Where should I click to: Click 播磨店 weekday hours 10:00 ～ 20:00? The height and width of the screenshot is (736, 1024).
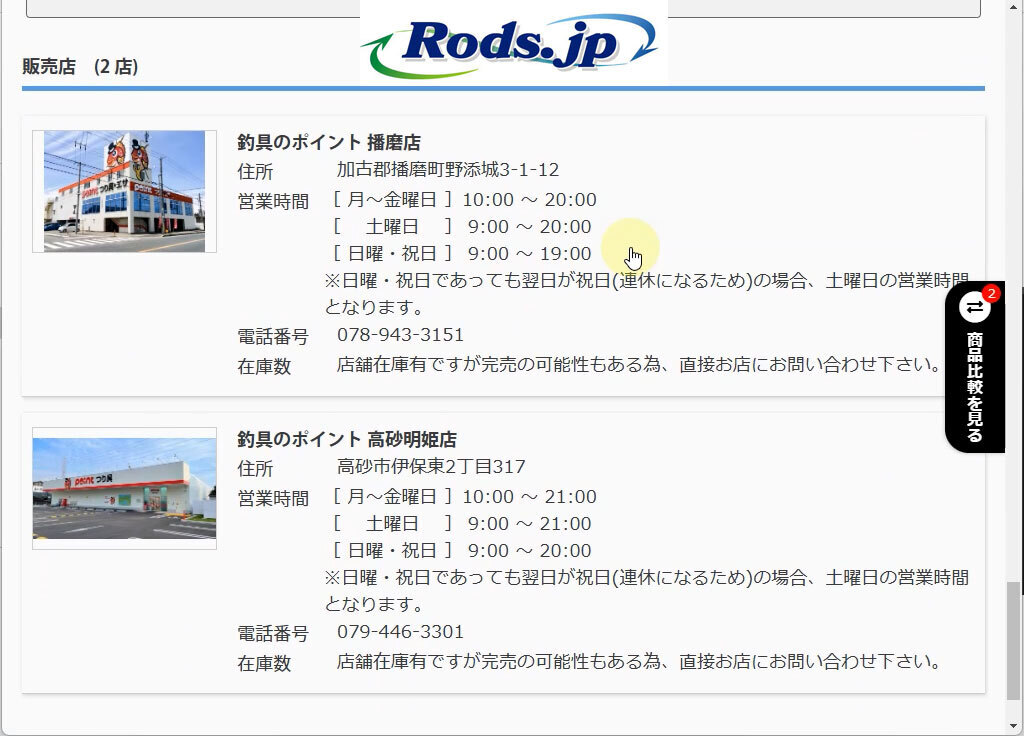point(529,200)
